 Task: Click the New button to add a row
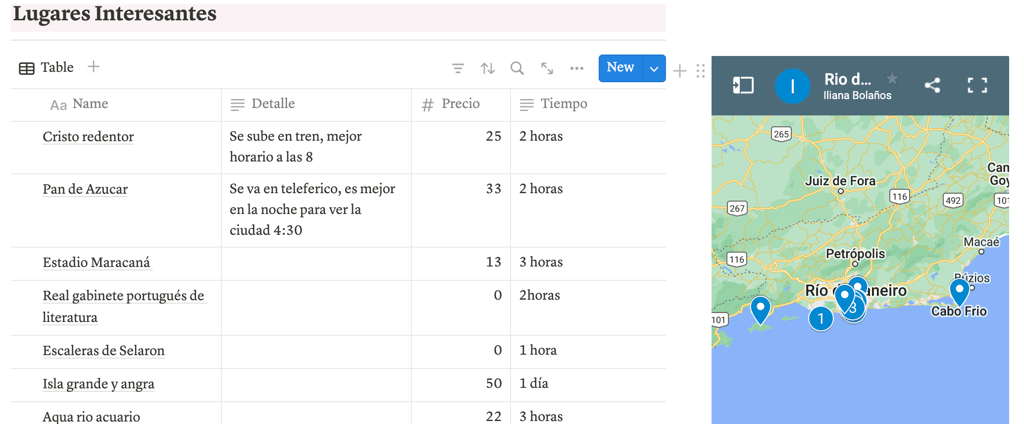[x=620, y=68]
